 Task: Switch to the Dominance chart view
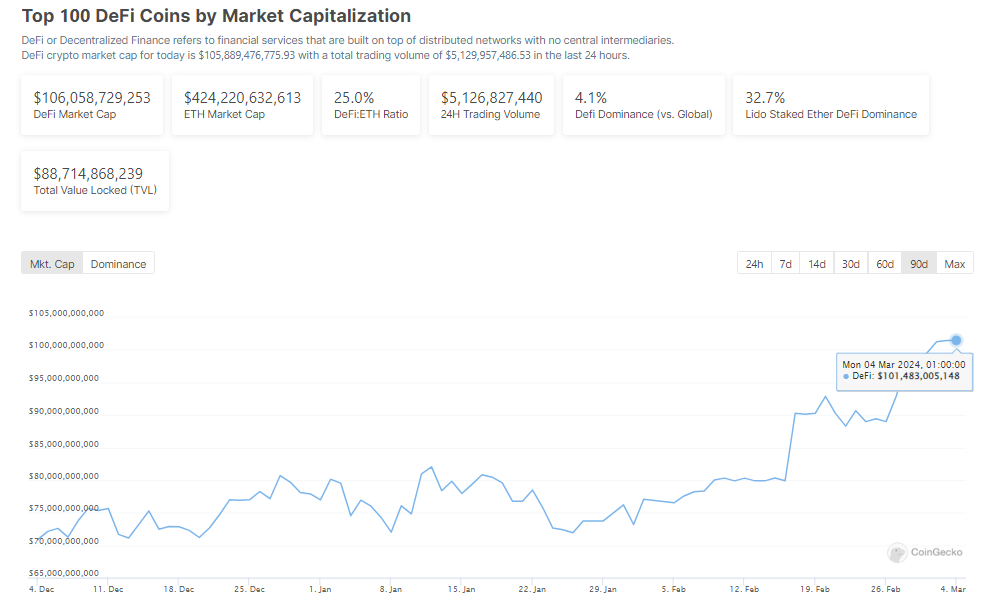pos(118,264)
